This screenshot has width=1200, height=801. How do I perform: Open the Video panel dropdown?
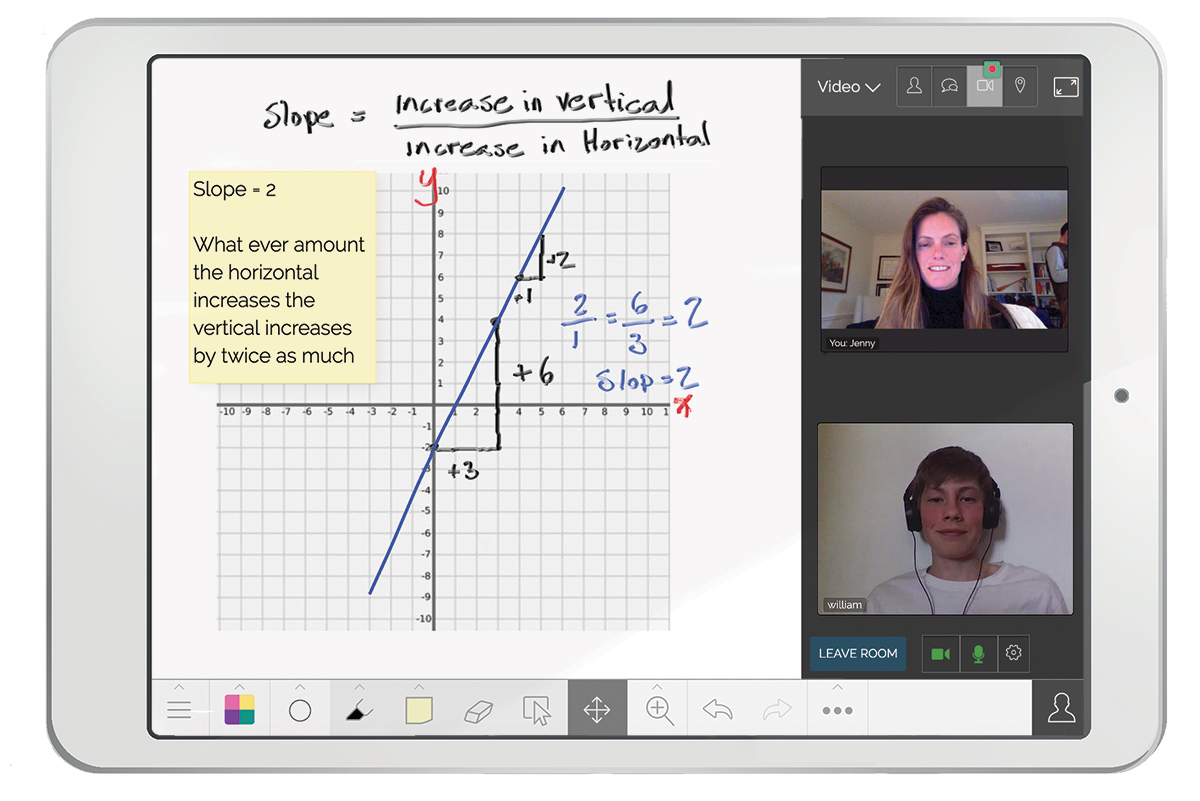click(x=848, y=87)
